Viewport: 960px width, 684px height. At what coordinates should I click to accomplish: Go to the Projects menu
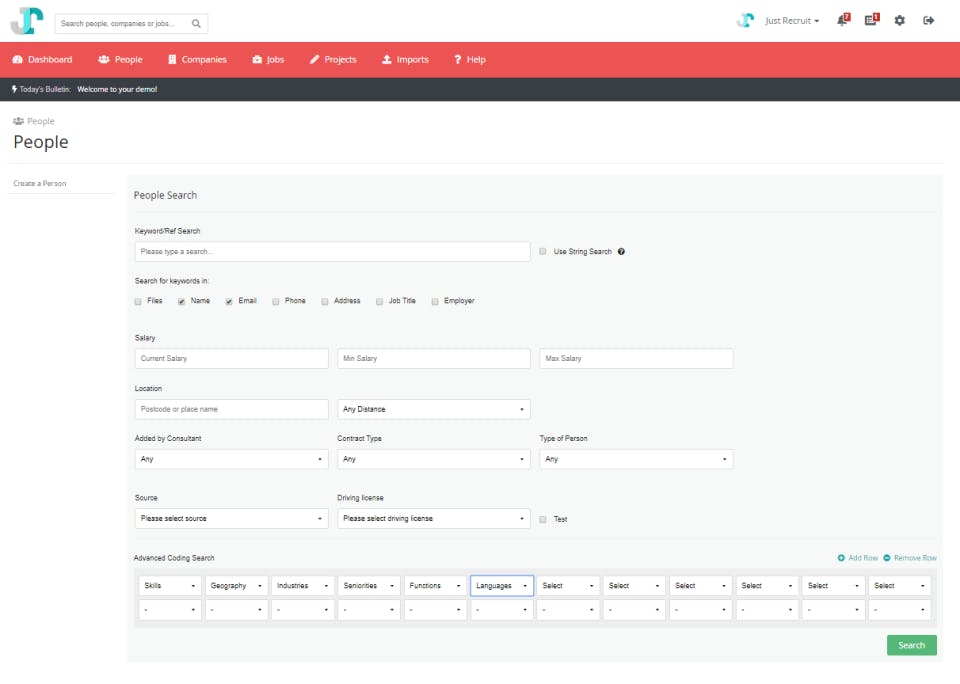pyautogui.click(x=333, y=59)
